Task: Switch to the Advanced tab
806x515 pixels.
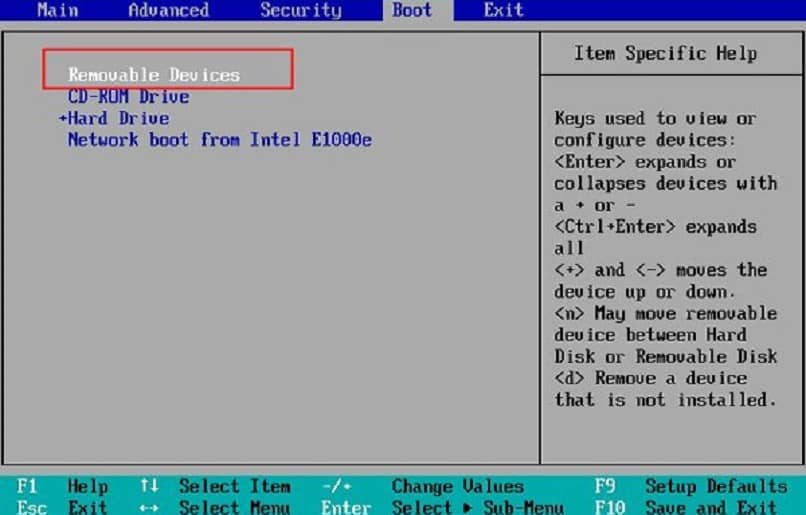Action: click(169, 10)
